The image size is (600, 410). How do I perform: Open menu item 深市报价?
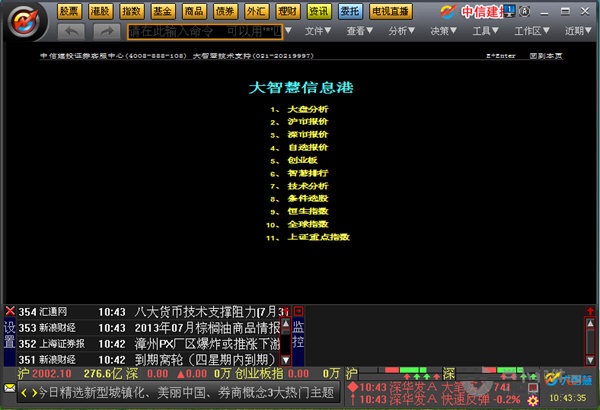308,135
